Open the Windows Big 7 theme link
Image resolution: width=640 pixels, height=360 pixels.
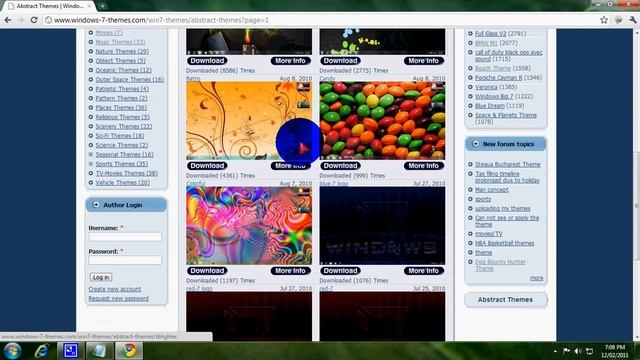494,96
